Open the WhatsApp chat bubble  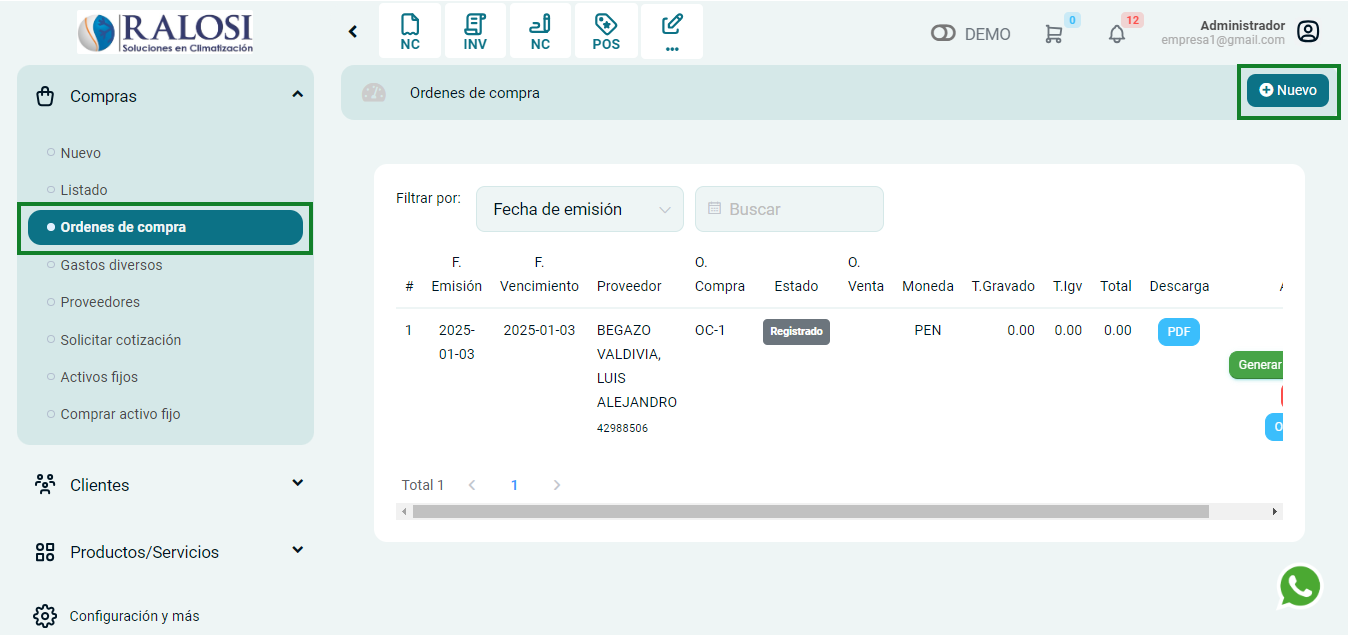pyautogui.click(x=1299, y=587)
